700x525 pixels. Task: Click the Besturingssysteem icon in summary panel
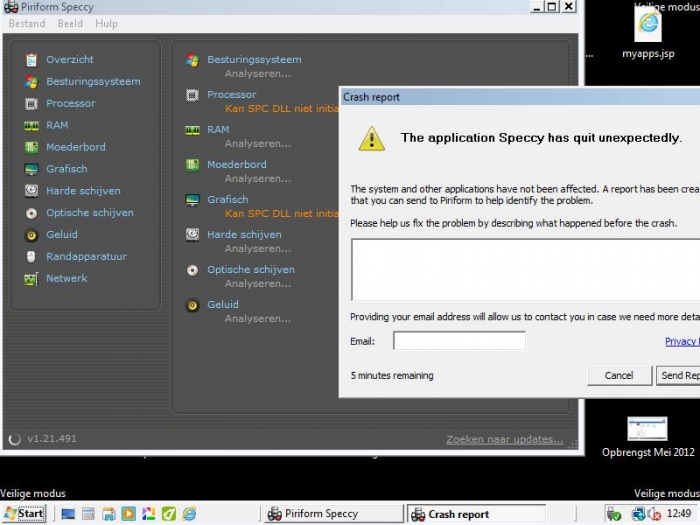click(x=192, y=60)
